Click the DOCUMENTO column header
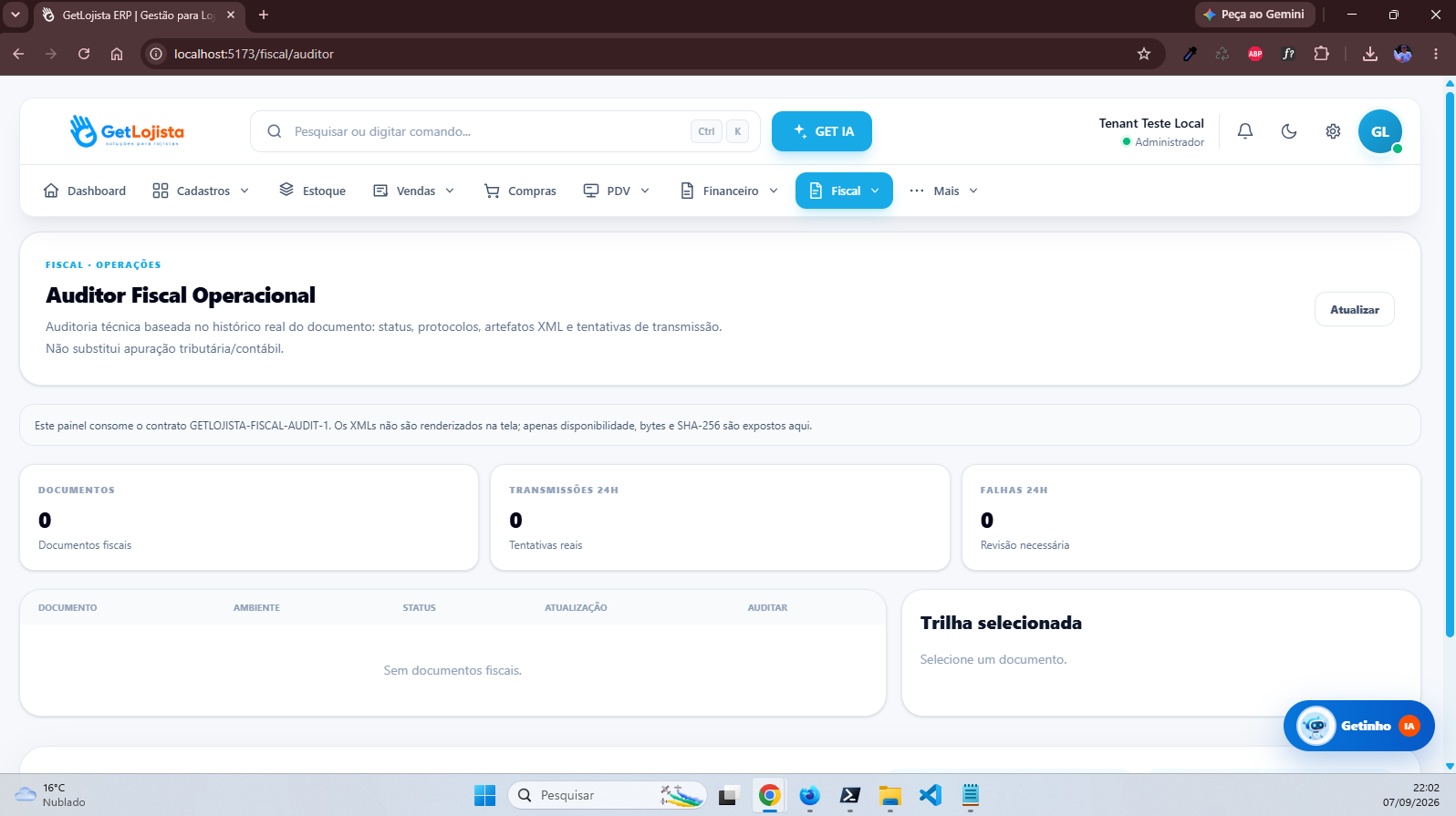 tap(68, 607)
